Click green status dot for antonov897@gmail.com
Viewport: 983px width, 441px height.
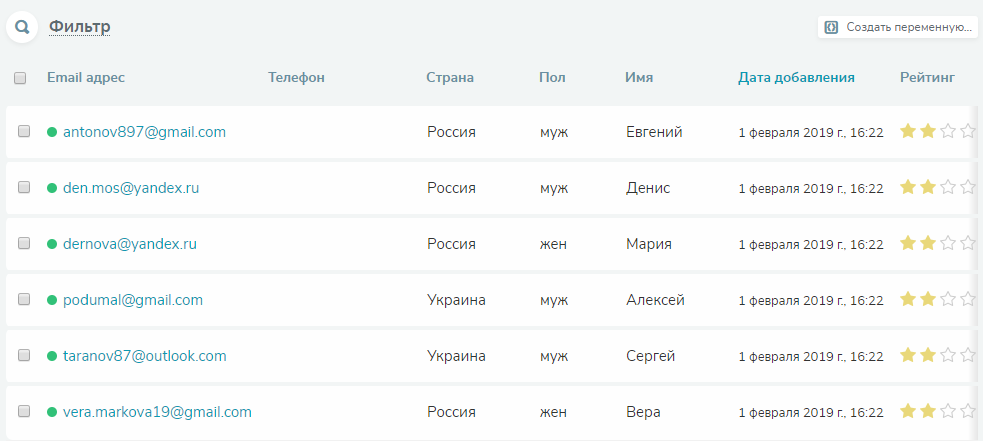tap(52, 132)
